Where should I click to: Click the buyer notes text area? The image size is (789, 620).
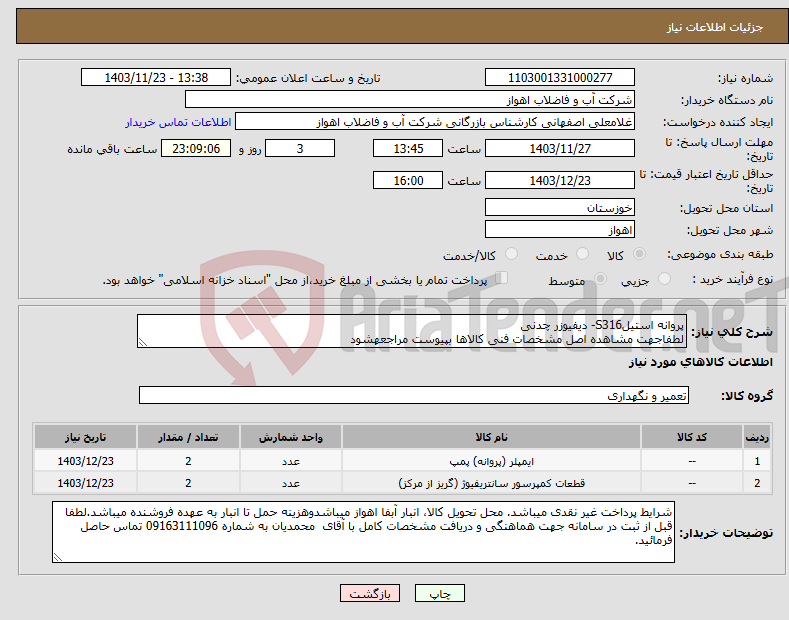363,532
